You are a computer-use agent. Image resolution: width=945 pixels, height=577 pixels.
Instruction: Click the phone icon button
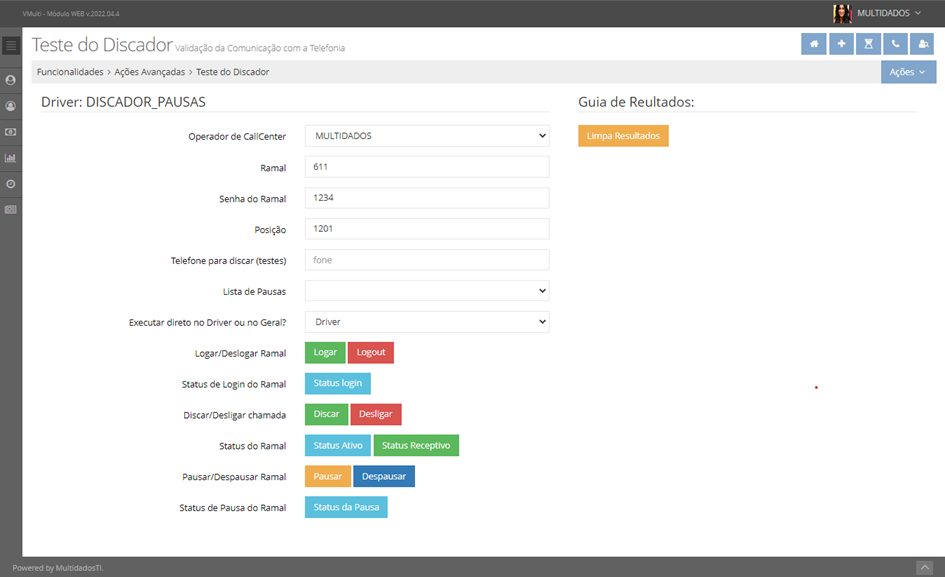[x=895, y=44]
